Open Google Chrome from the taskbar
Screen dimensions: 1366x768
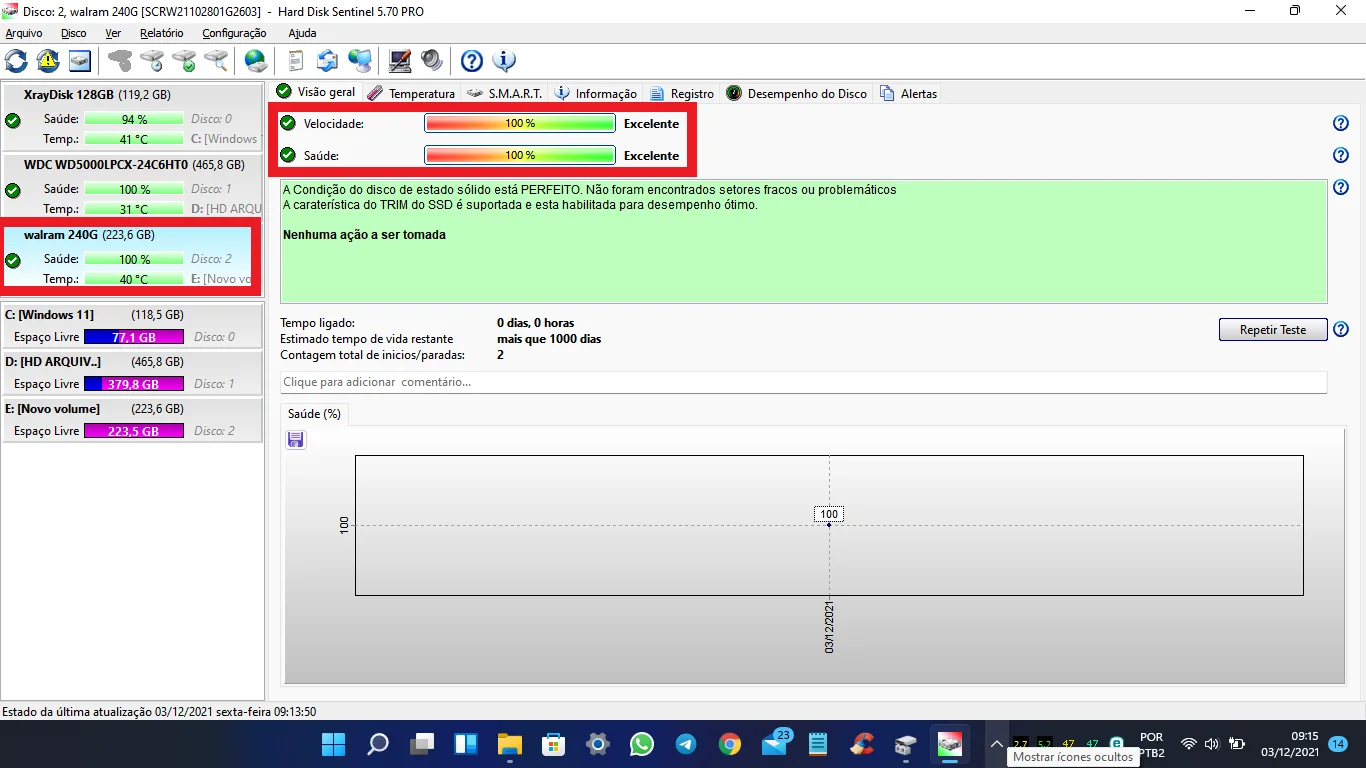pos(730,744)
